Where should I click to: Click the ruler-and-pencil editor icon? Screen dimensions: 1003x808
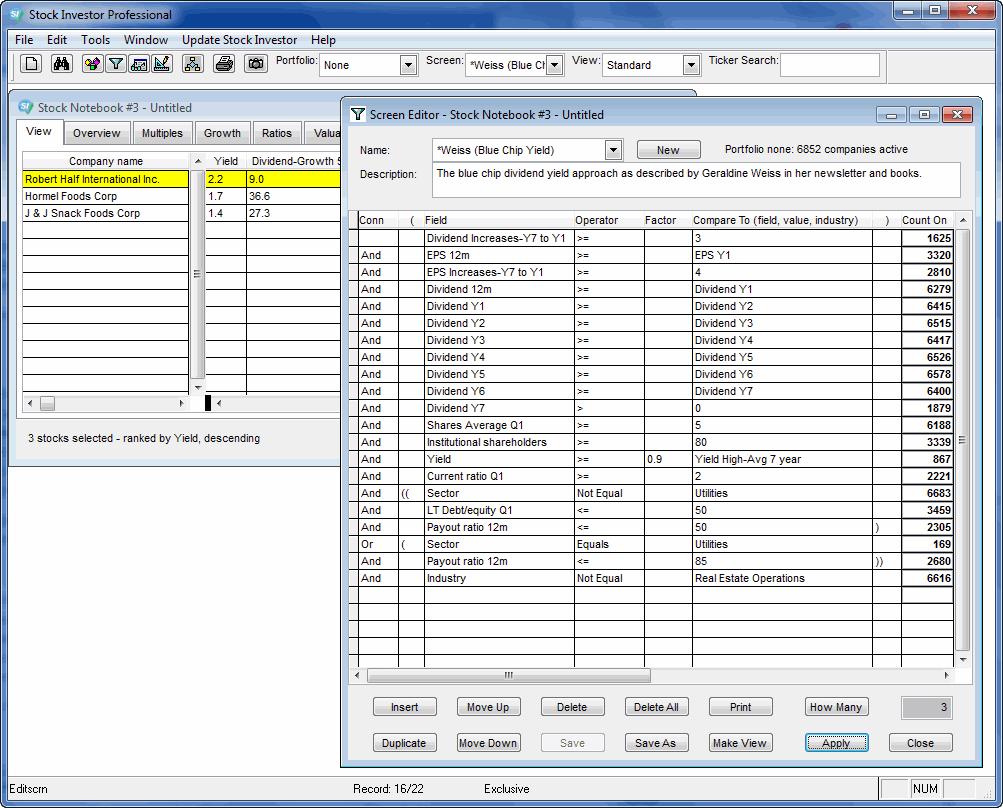[161, 64]
